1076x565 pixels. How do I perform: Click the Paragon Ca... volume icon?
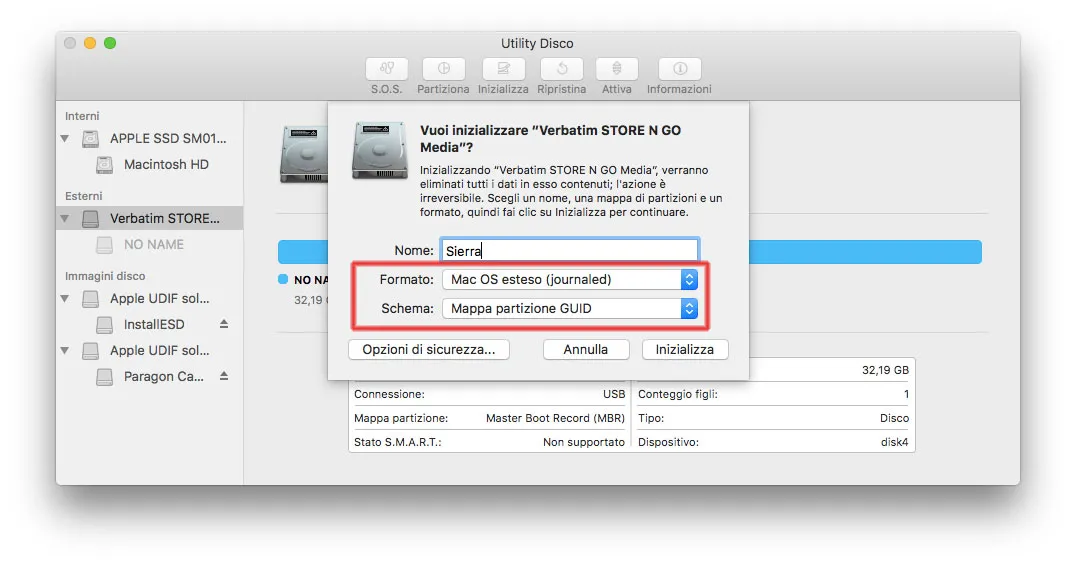pos(104,376)
